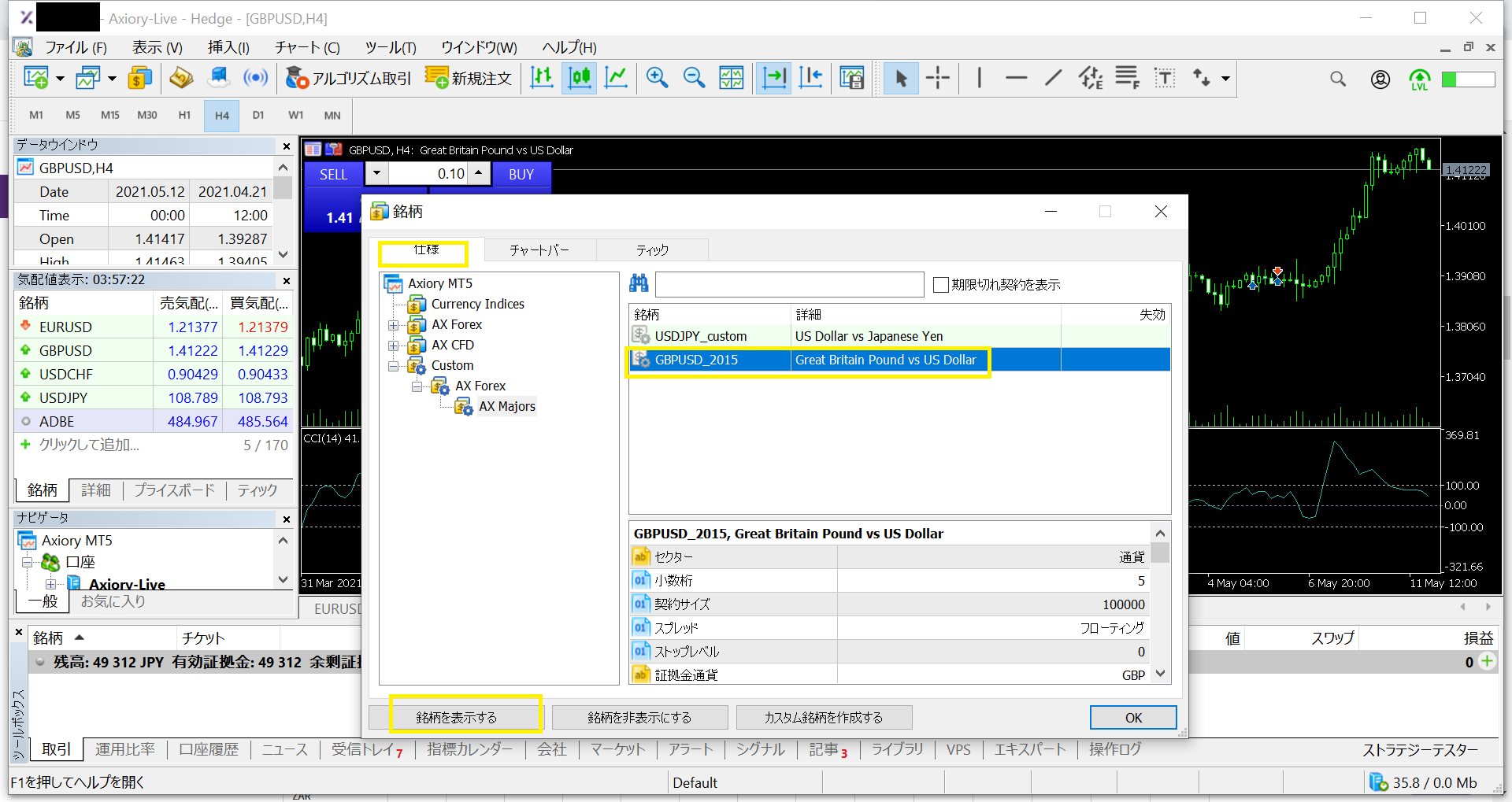This screenshot has width=1512, height=802.
Task: Click the VPS cloud icon
Action: [x=218, y=78]
